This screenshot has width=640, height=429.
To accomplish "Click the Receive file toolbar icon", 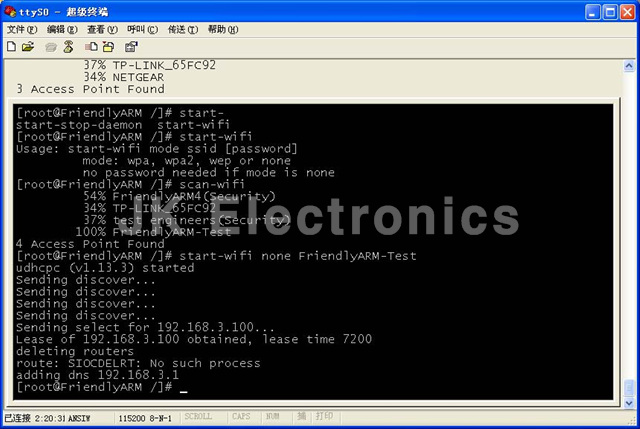I will (107, 46).
